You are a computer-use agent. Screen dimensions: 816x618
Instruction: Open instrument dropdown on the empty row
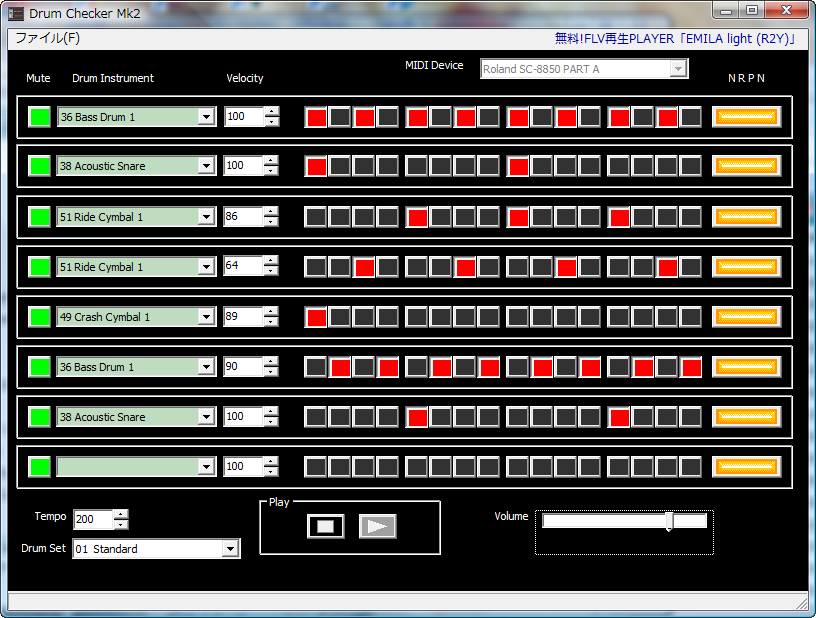[x=206, y=467]
